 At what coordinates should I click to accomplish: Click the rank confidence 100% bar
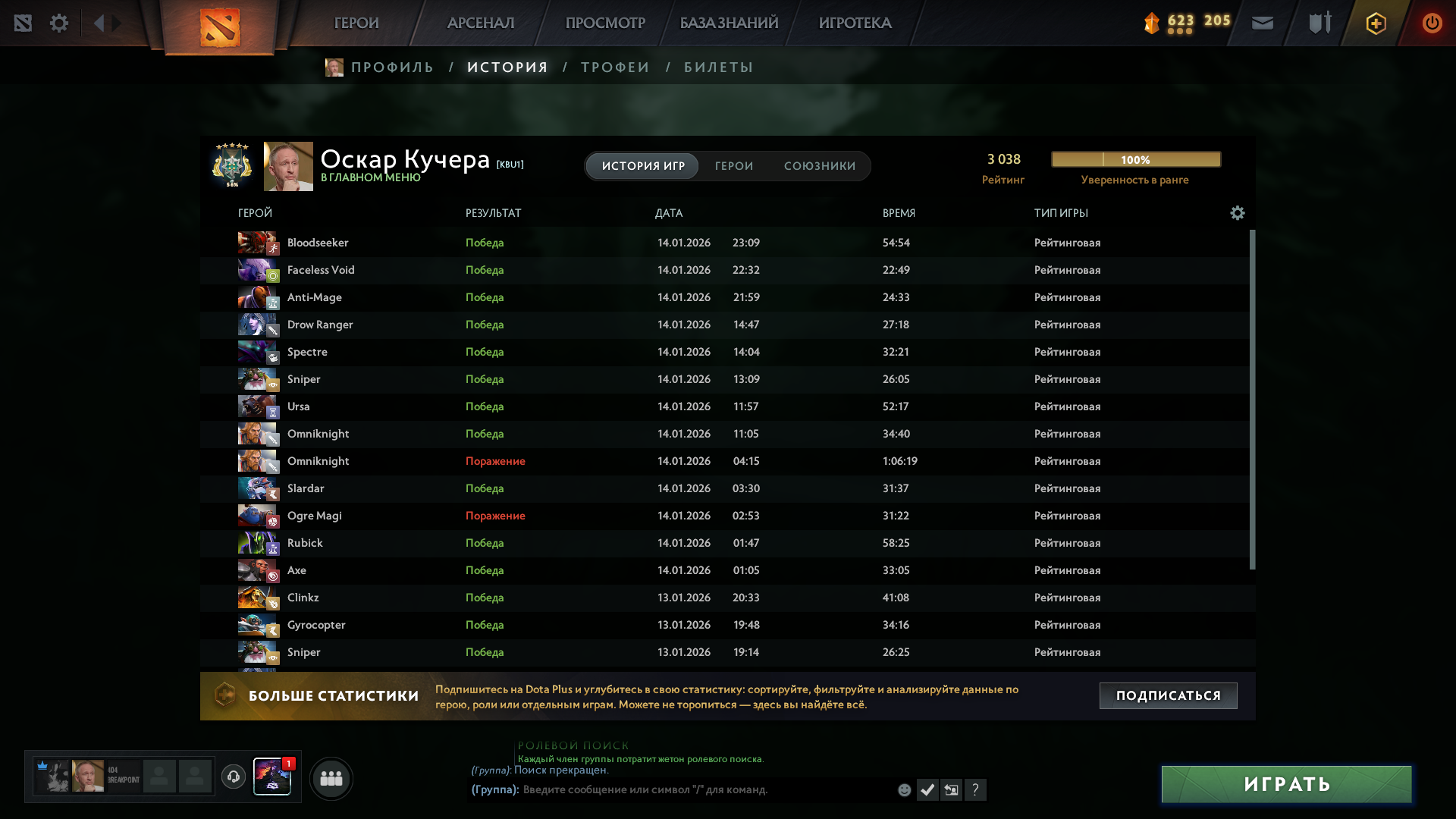point(1135,159)
